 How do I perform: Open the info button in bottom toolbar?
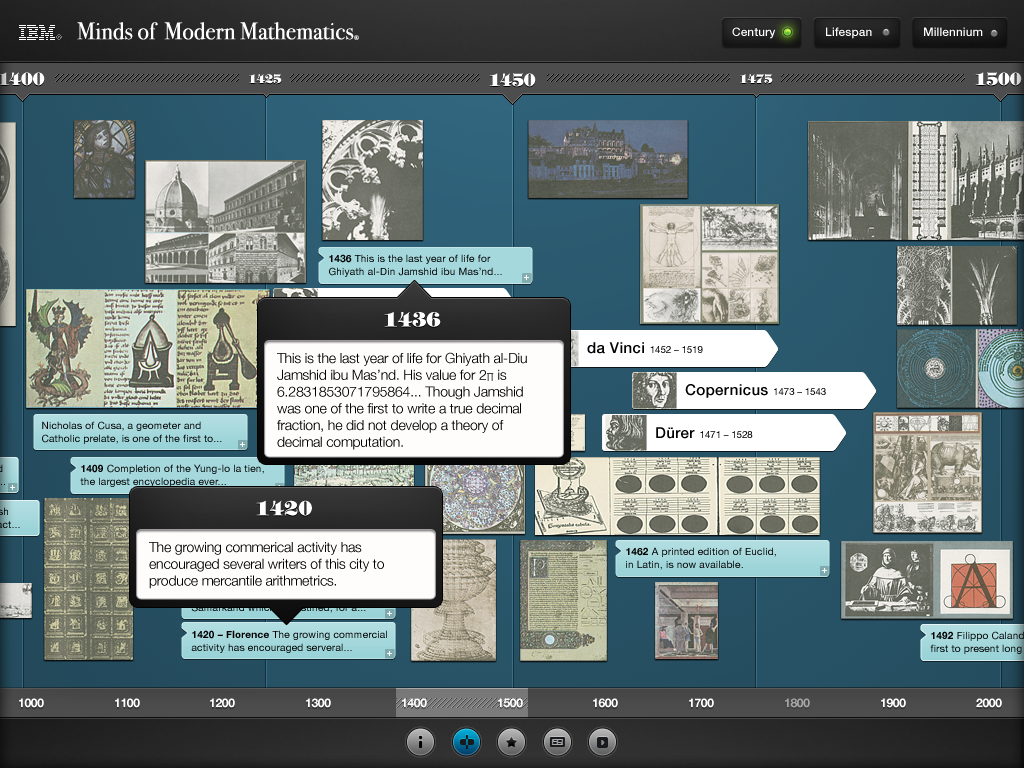(x=420, y=742)
